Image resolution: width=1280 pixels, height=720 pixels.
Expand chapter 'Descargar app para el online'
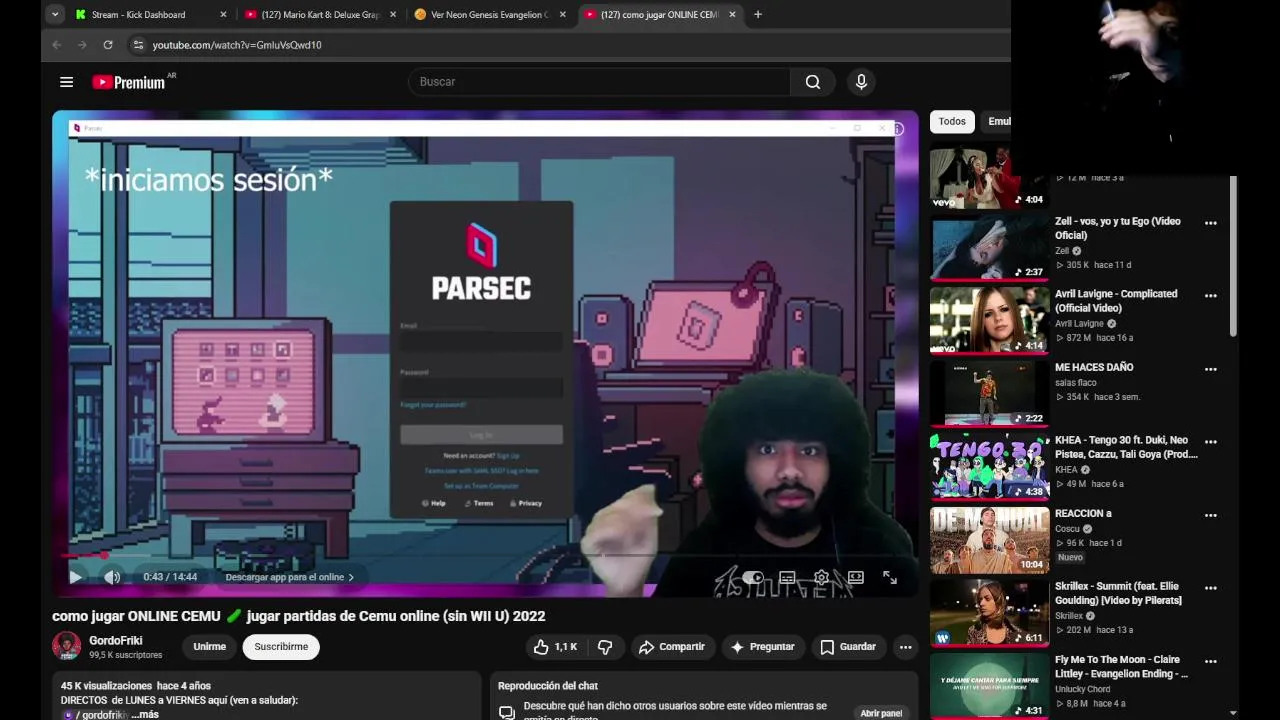click(x=289, y=577)
